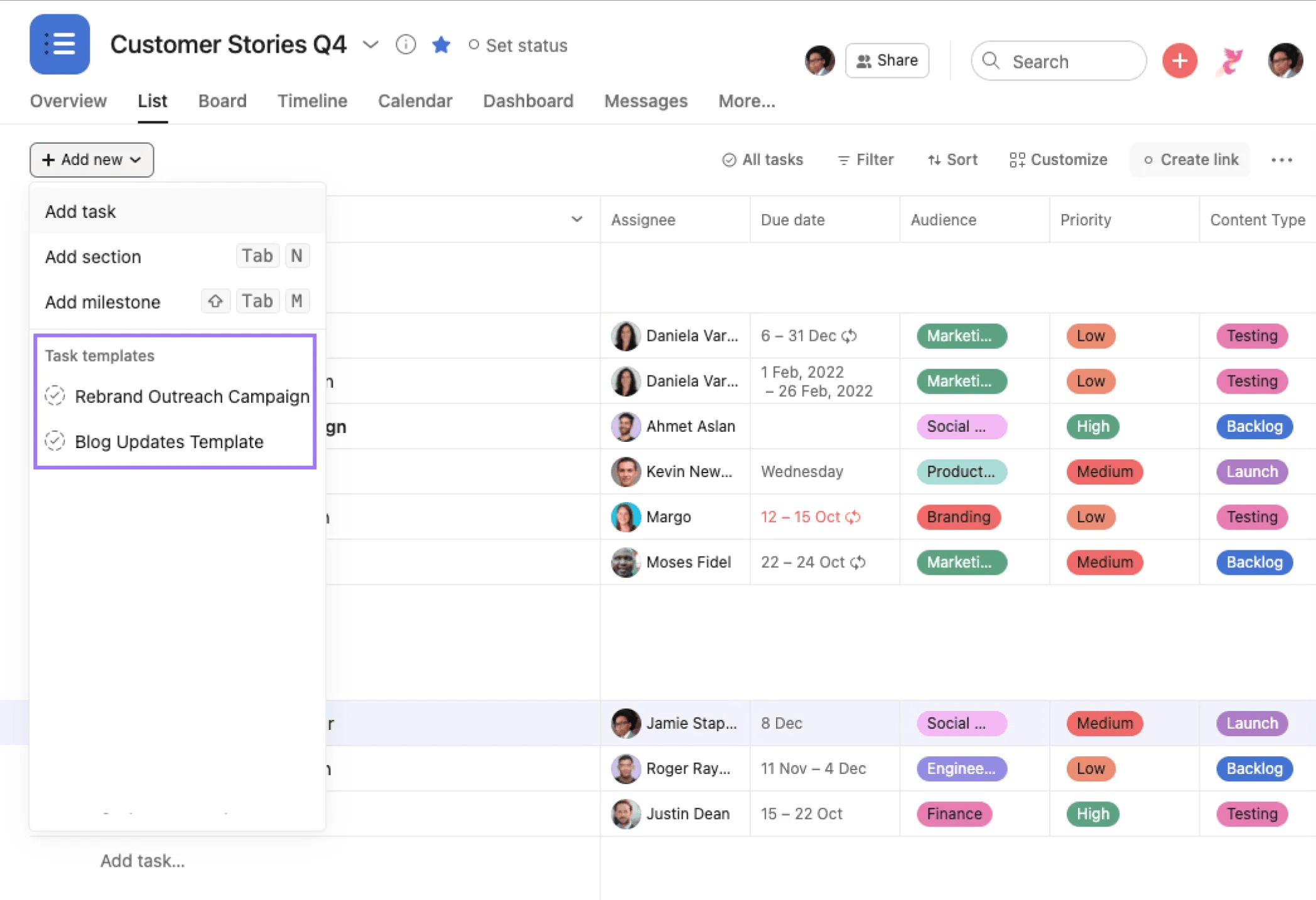Click the red plus quick-add button
The width and height of the screenshot is (1316, 900).
1179,61
